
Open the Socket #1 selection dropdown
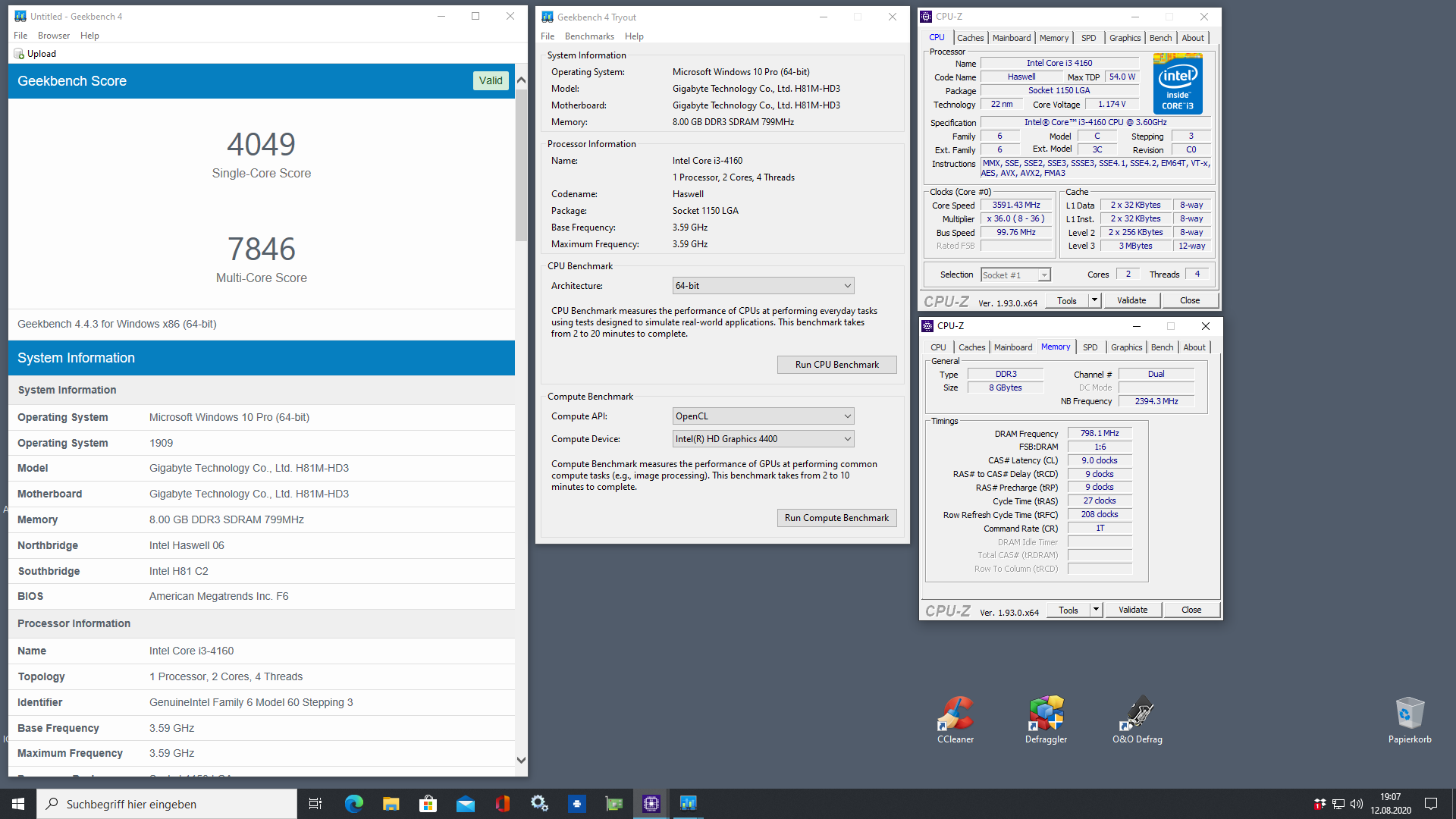(1015, 275)
